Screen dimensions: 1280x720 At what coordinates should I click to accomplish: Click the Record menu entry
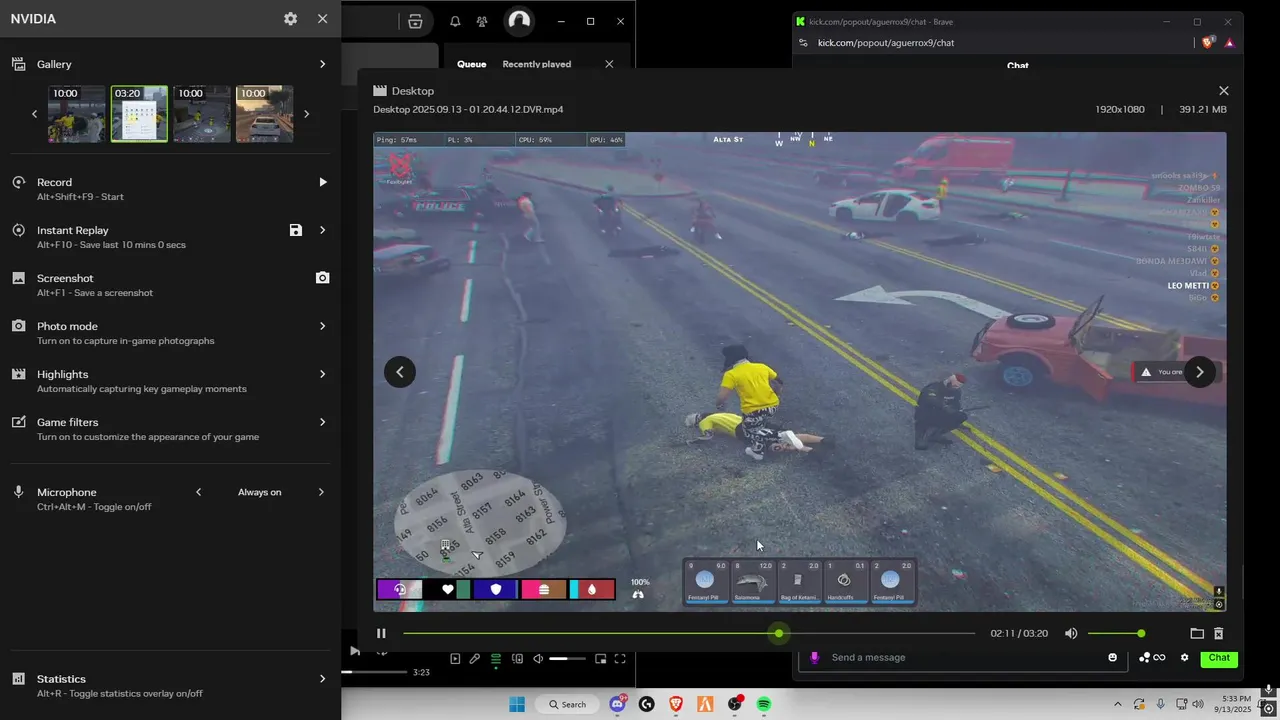pyautogui.click(x=54, y=182)
